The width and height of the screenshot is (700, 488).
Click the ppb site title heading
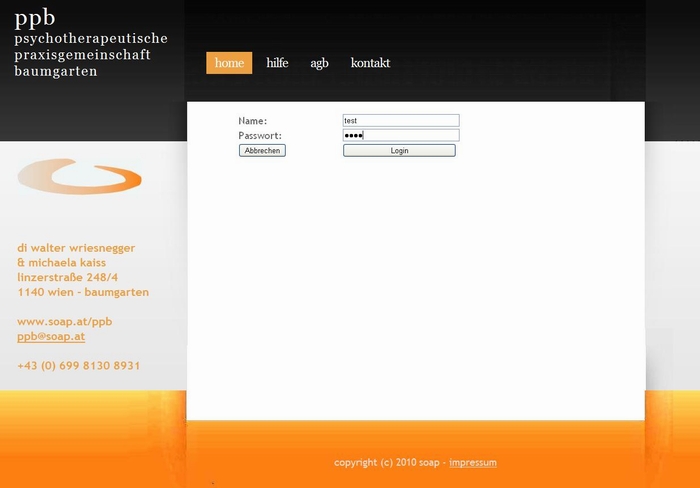pos(35,17)
